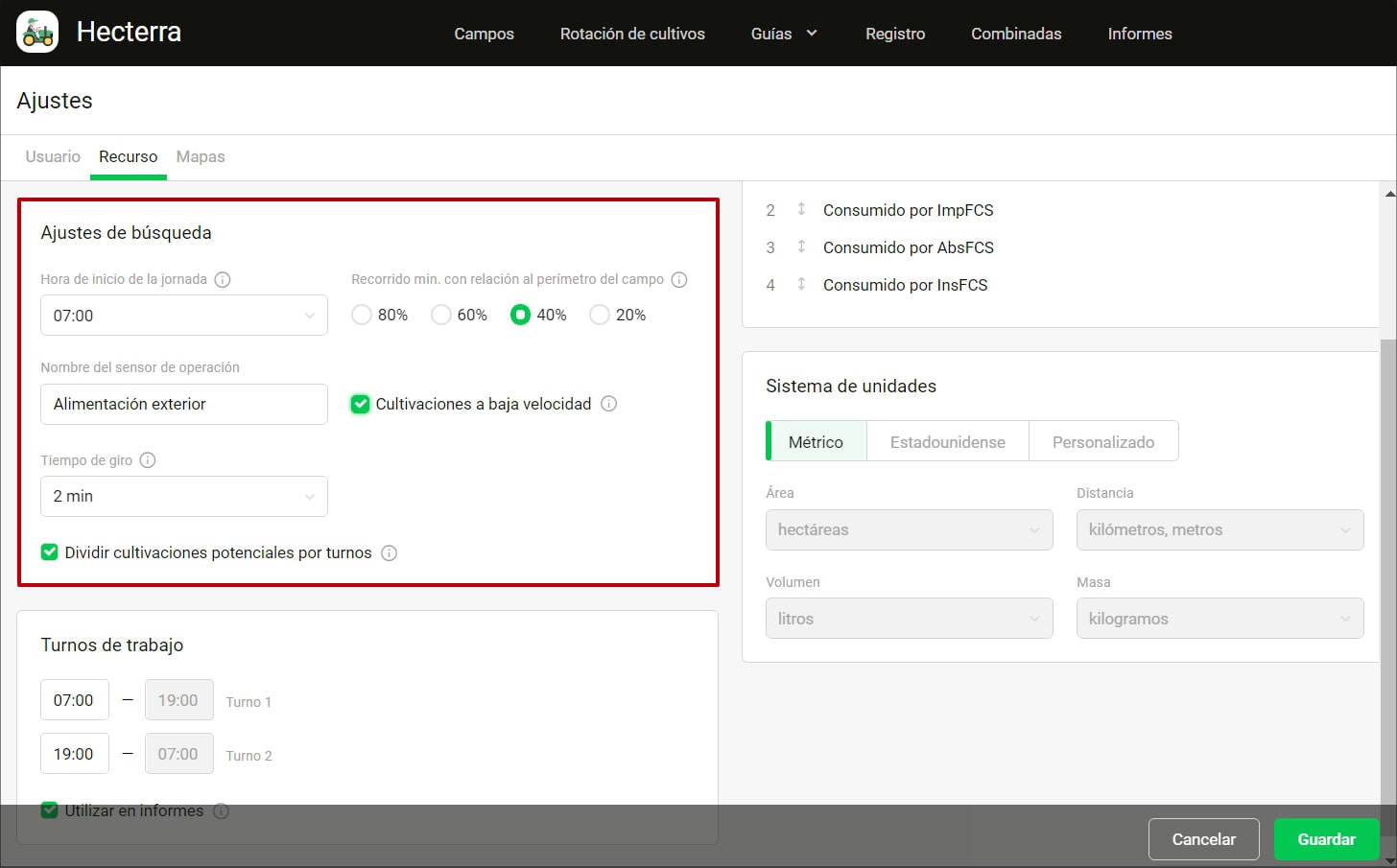Click the Nombre del sensor de operación field
The height and width of the screenshot is (868, 1397).
click(x=184, y=404)
